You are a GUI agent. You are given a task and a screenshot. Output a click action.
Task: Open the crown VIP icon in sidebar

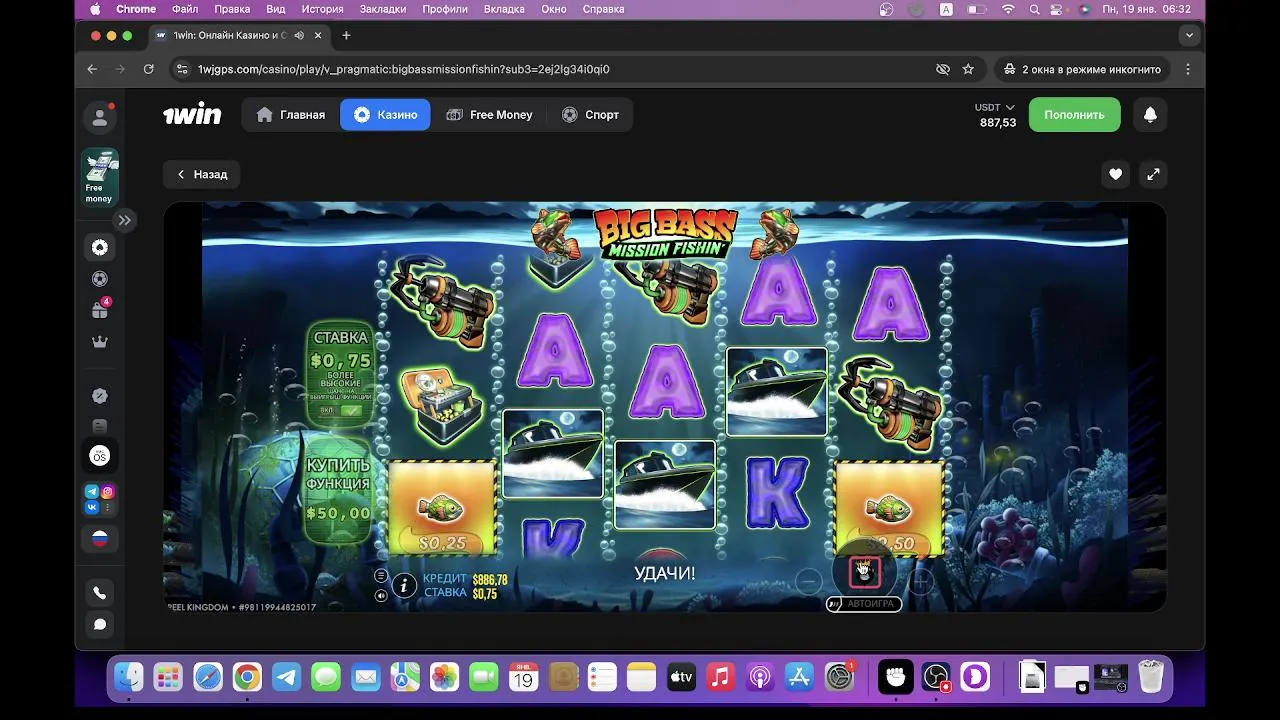point(99,342)
